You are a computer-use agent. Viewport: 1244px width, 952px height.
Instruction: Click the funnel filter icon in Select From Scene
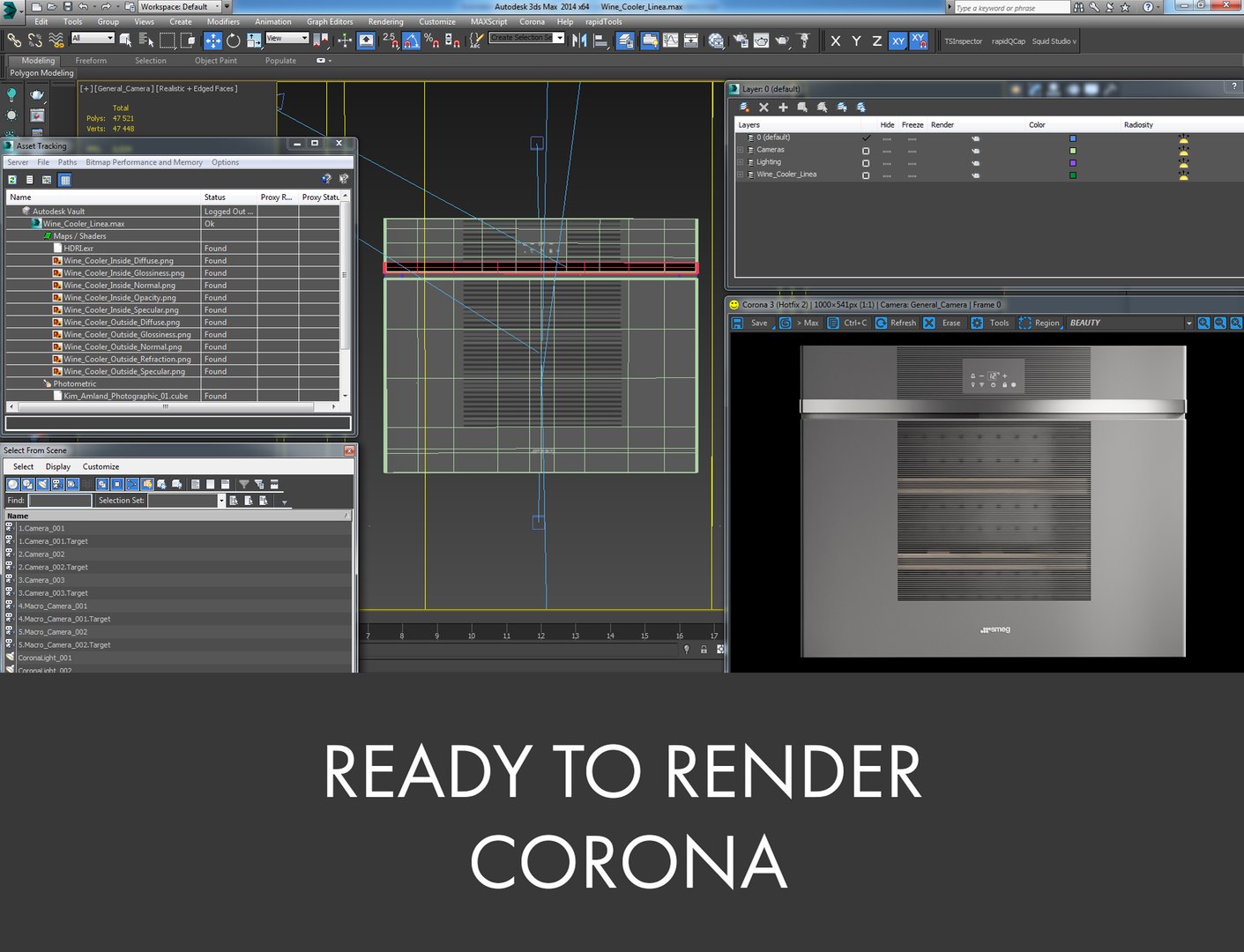tap(243, 484)
